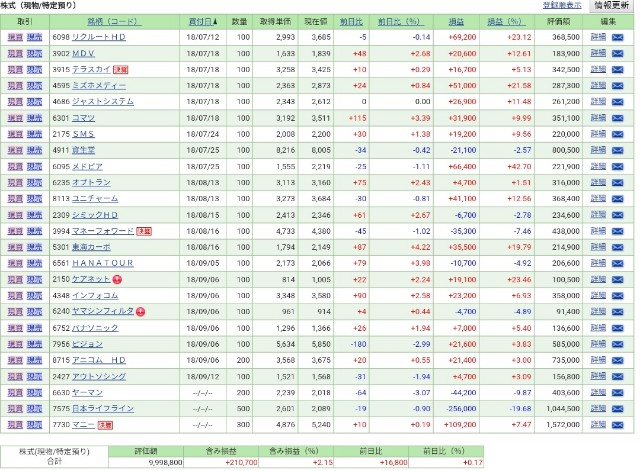Sort by the 損益 column header
The height and width of the screenshot is (471, 640).
(x=456, y=22)
